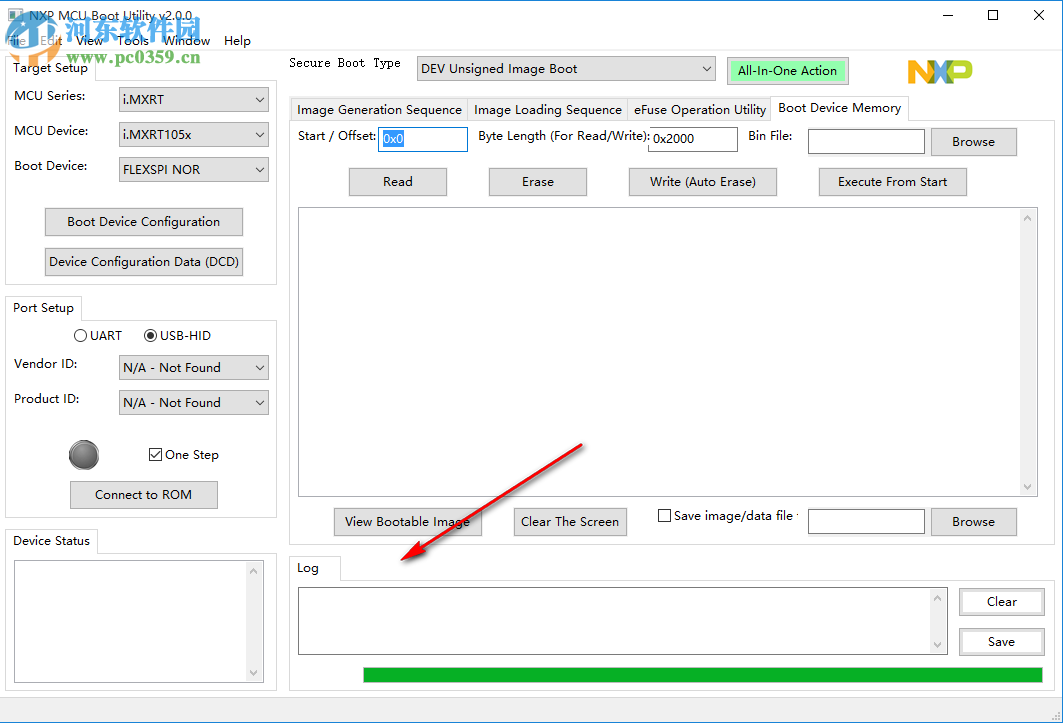Viewport: 1063px width, 723px height.
Task: Select the UART radio button
Action: [x=81, y=335]
